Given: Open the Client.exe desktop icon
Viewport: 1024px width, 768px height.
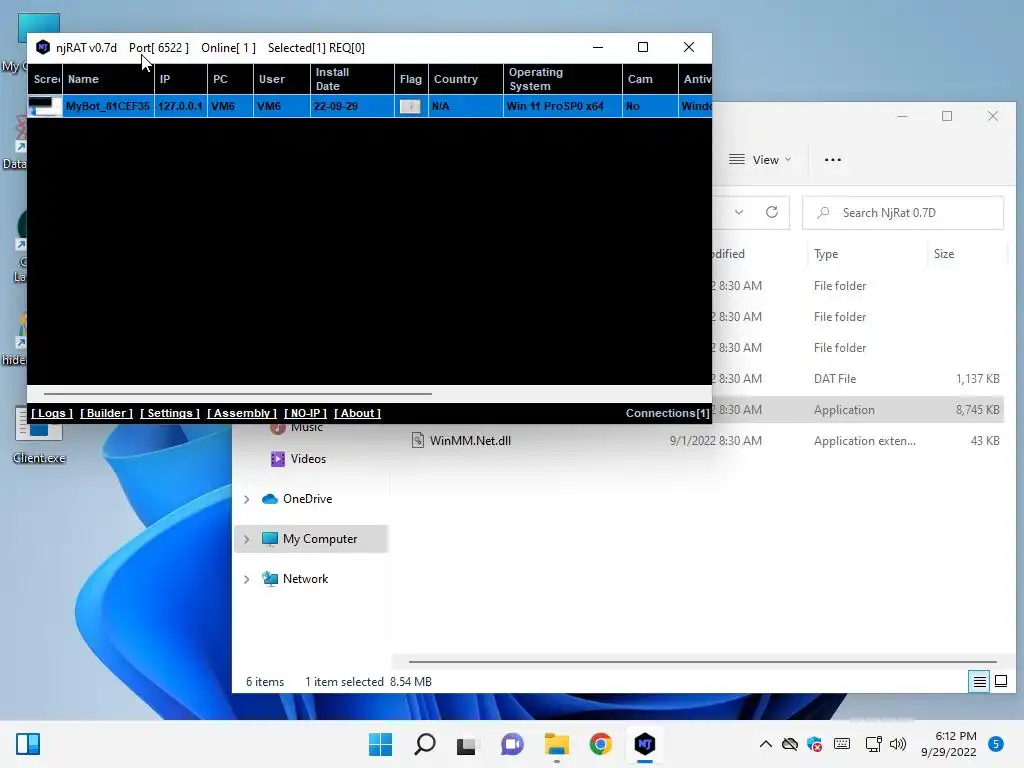Looking at the screenshot, I should click(x=39, y=434).
